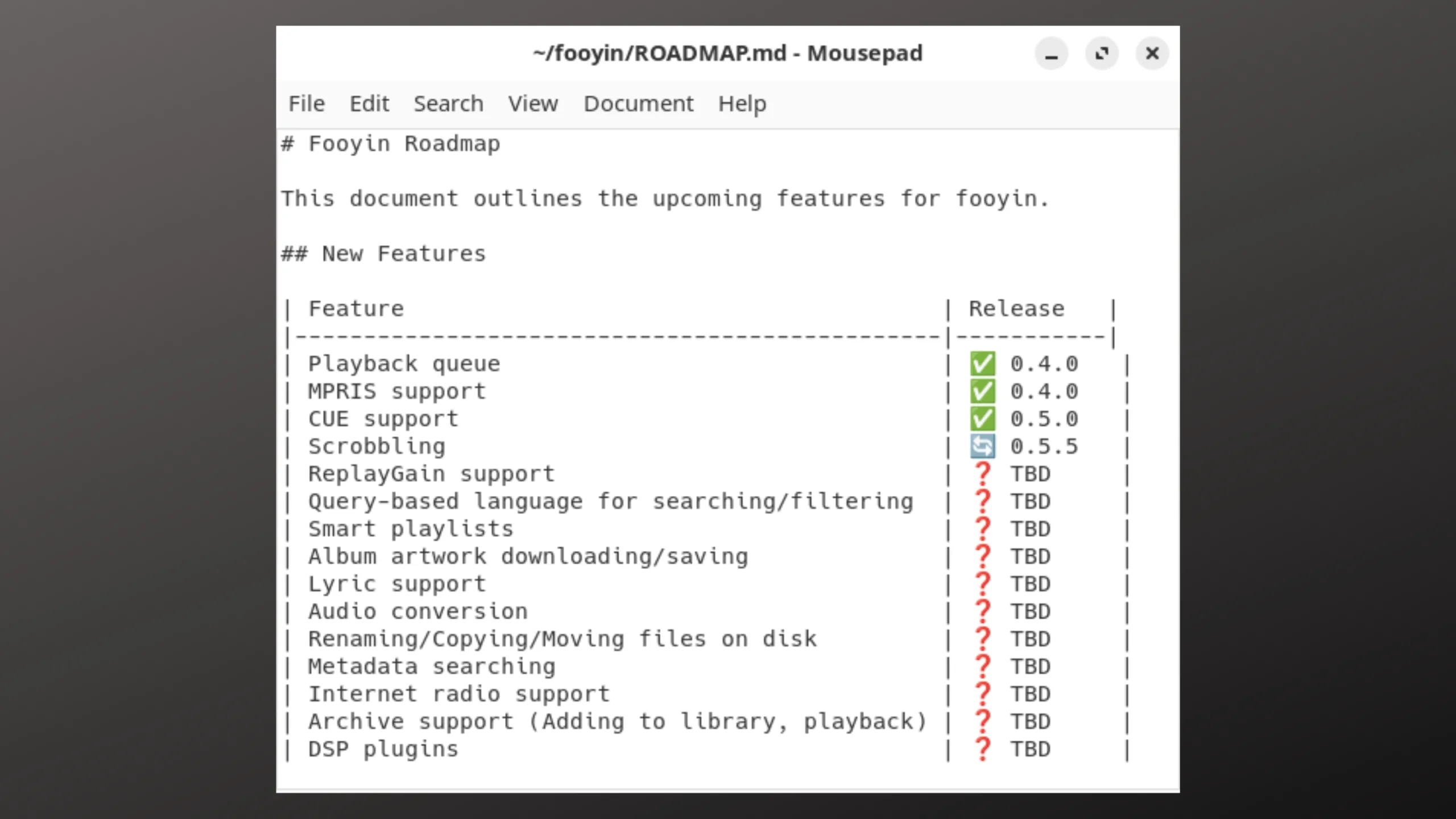This screenshot has width=1456, height=819.
Task: Click version 0.5.0 in CUE support row
Action: 1044,419
